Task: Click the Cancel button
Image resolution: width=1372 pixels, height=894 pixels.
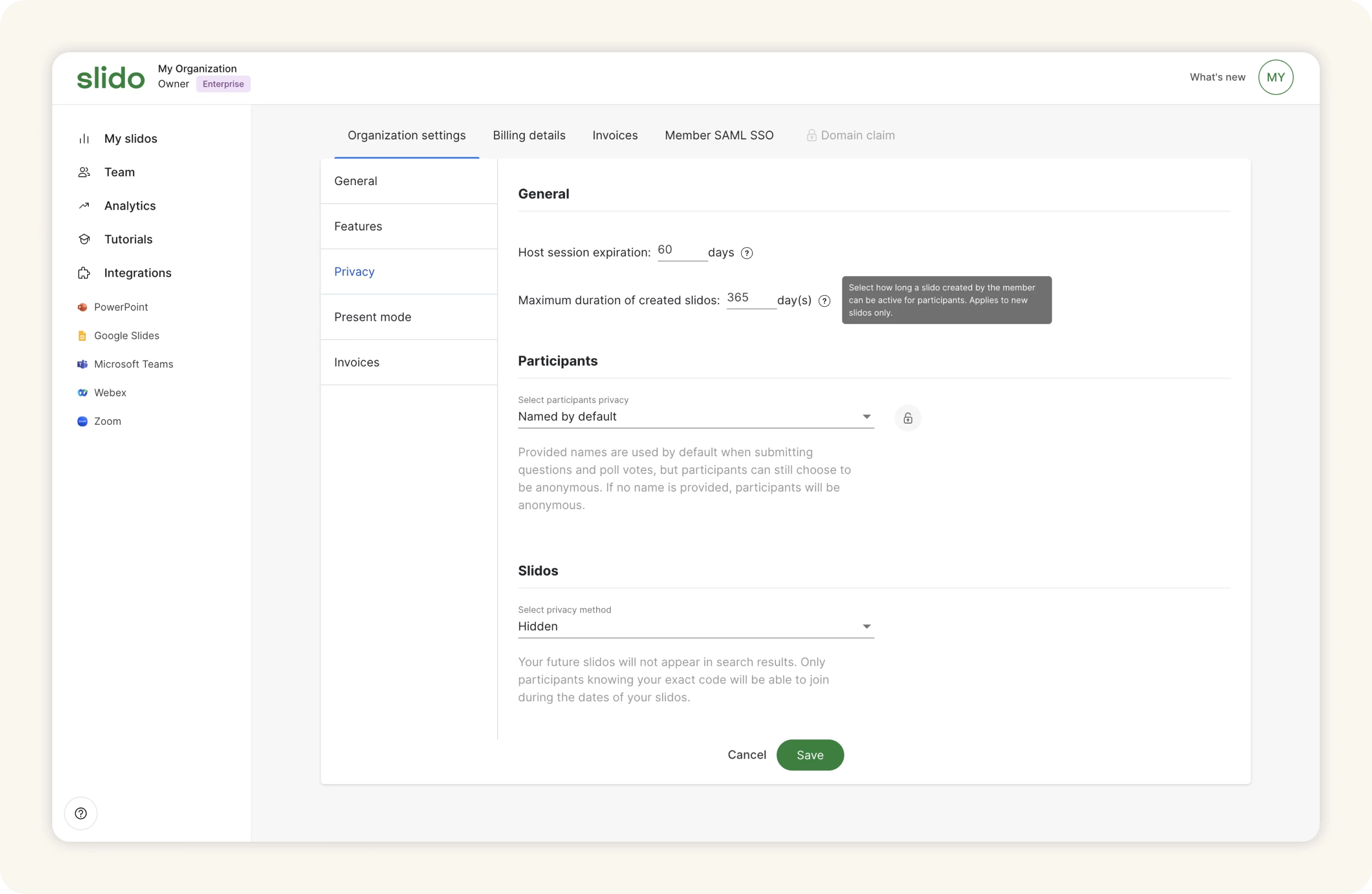Action: point(746,755)
